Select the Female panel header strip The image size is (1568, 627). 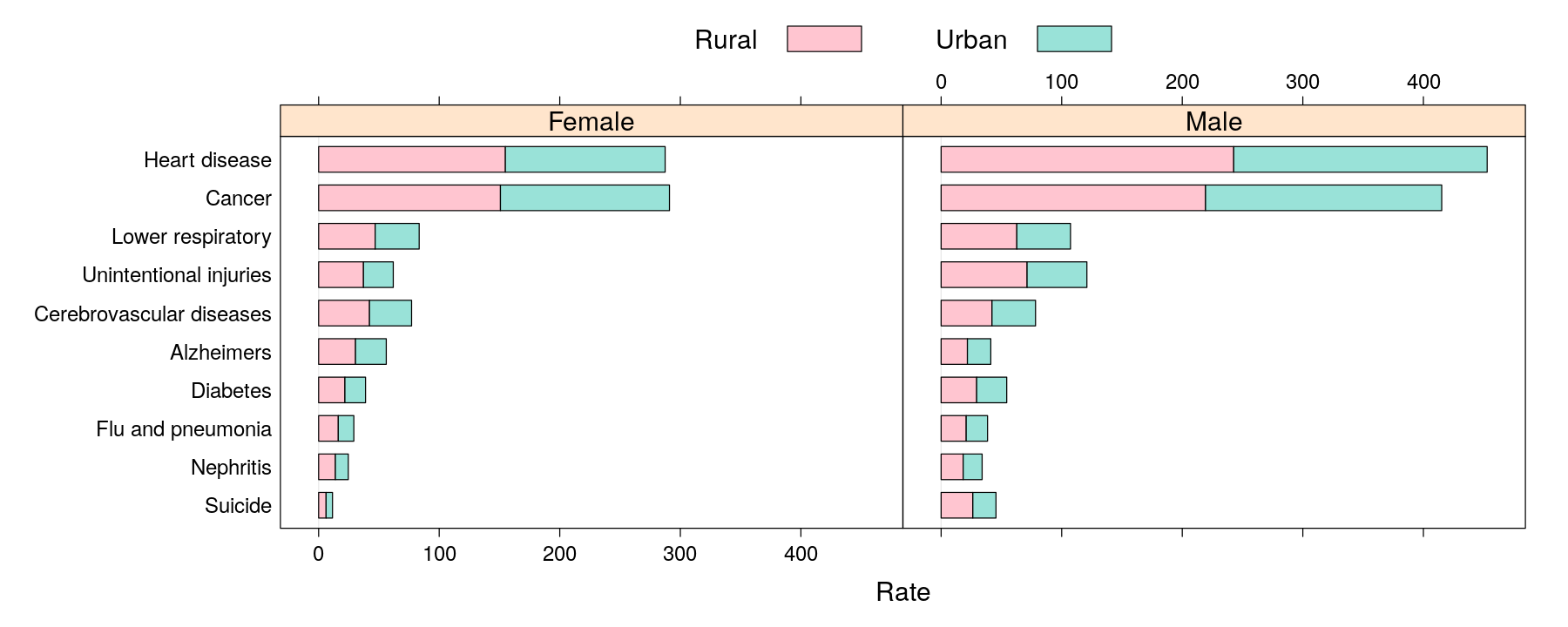pos(591,121)
